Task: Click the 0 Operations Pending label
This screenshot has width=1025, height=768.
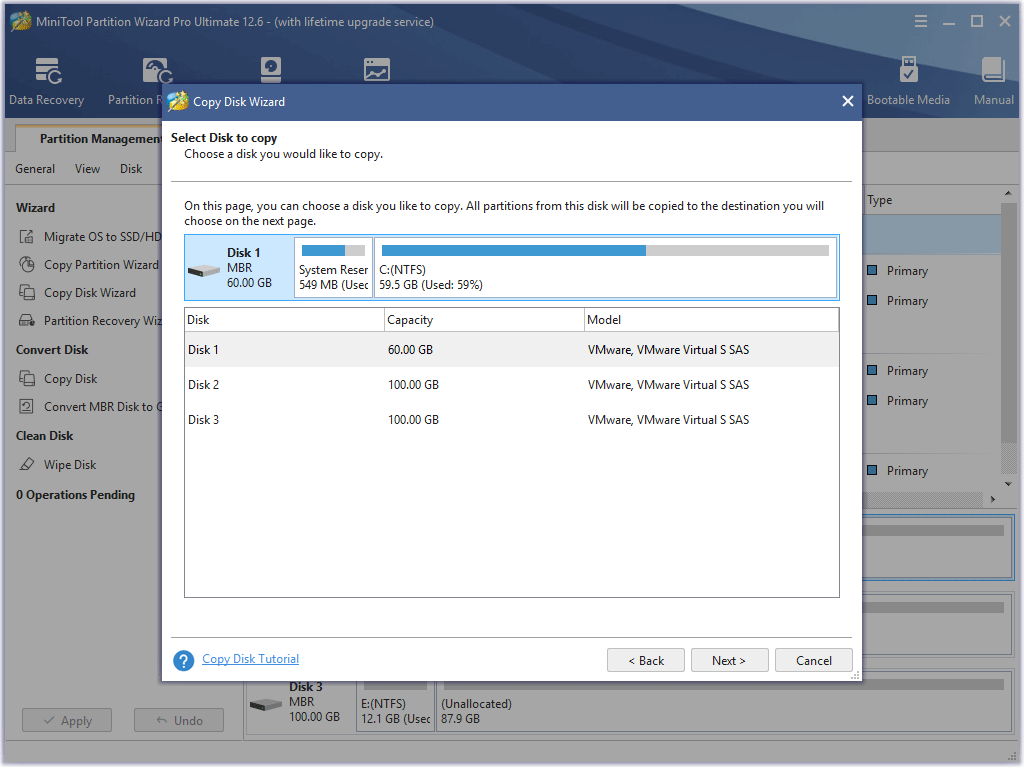Action: [76, 495]
